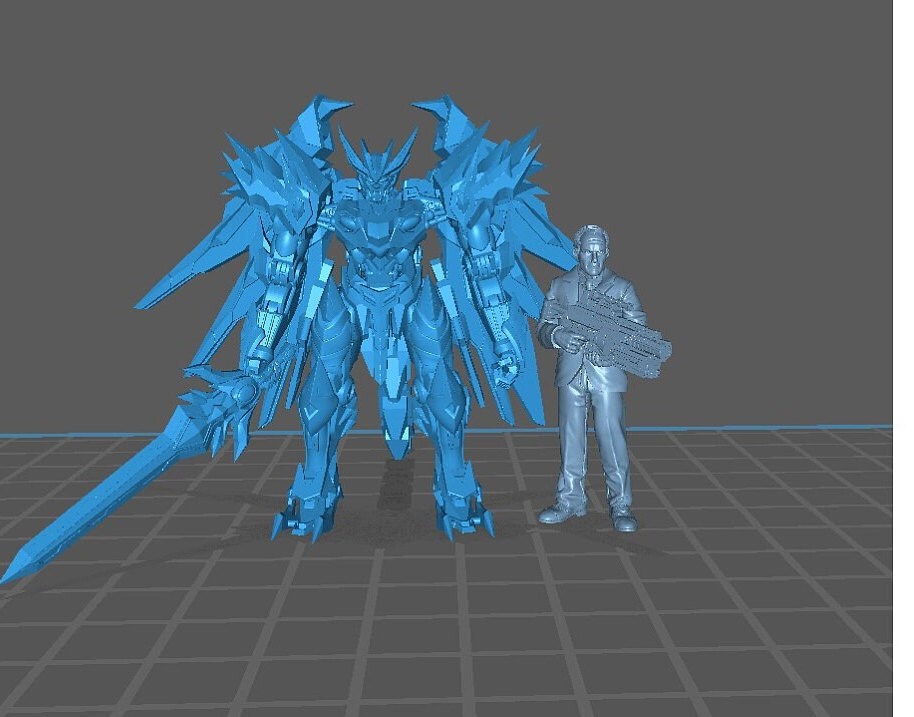Select the man figure's trouser legs
The image size is (914, 717).
point(590,450)
